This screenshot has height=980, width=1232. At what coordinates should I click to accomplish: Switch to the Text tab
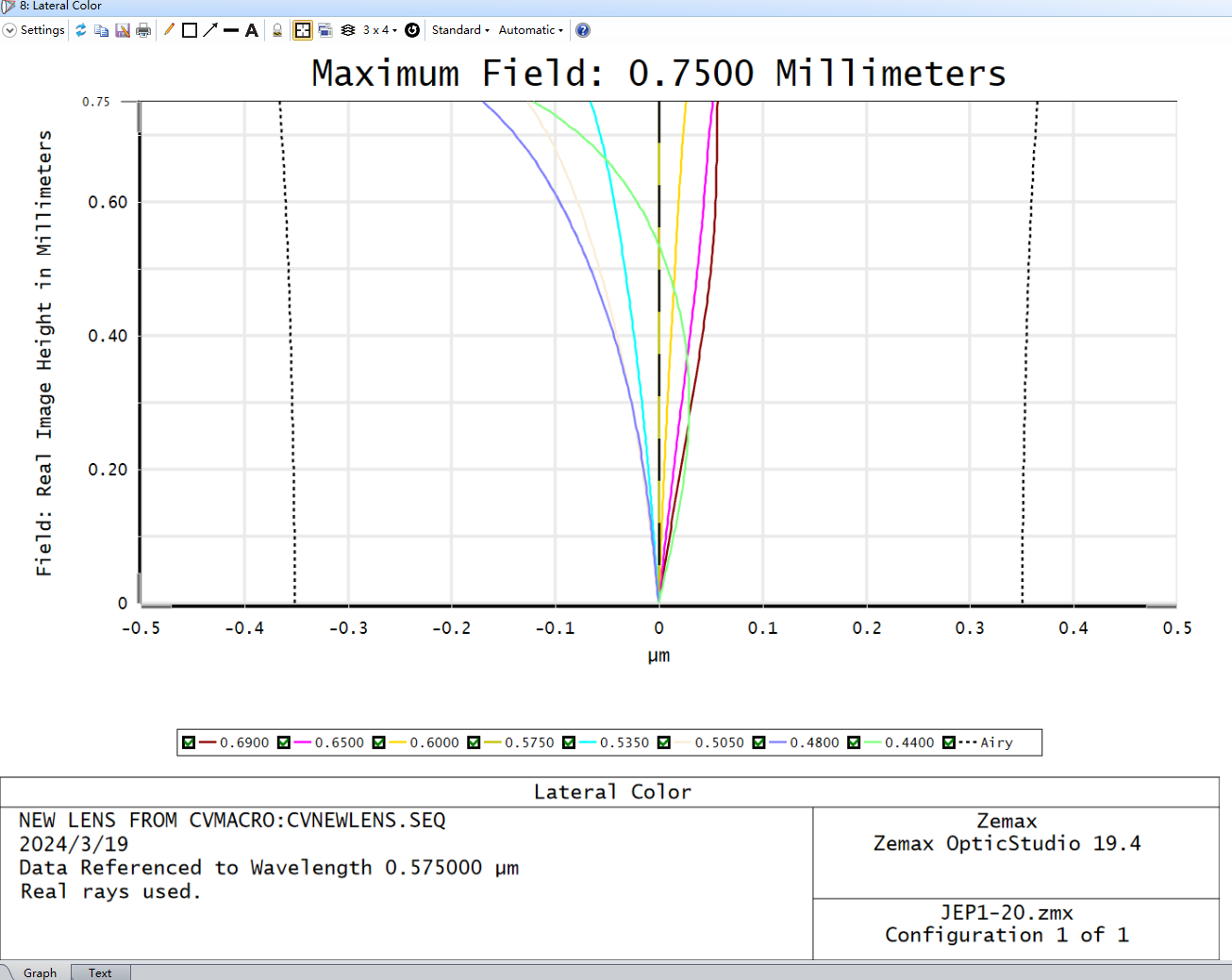pos(100,972)
